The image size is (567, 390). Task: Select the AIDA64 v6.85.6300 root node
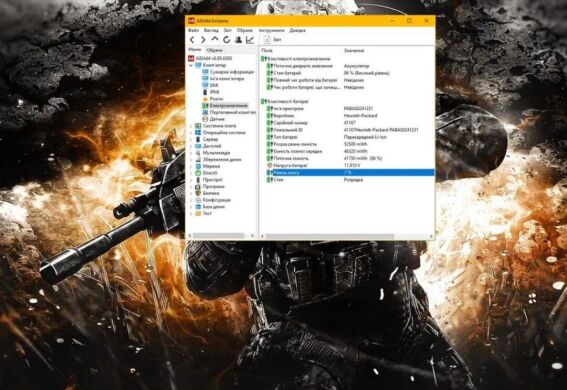(x=210, y=58)
